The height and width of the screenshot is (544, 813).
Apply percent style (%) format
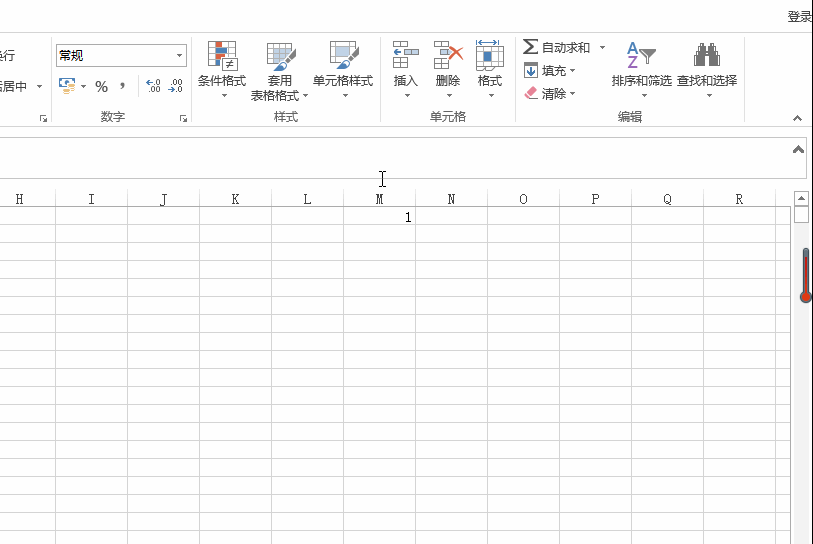(x=102, y=87)
